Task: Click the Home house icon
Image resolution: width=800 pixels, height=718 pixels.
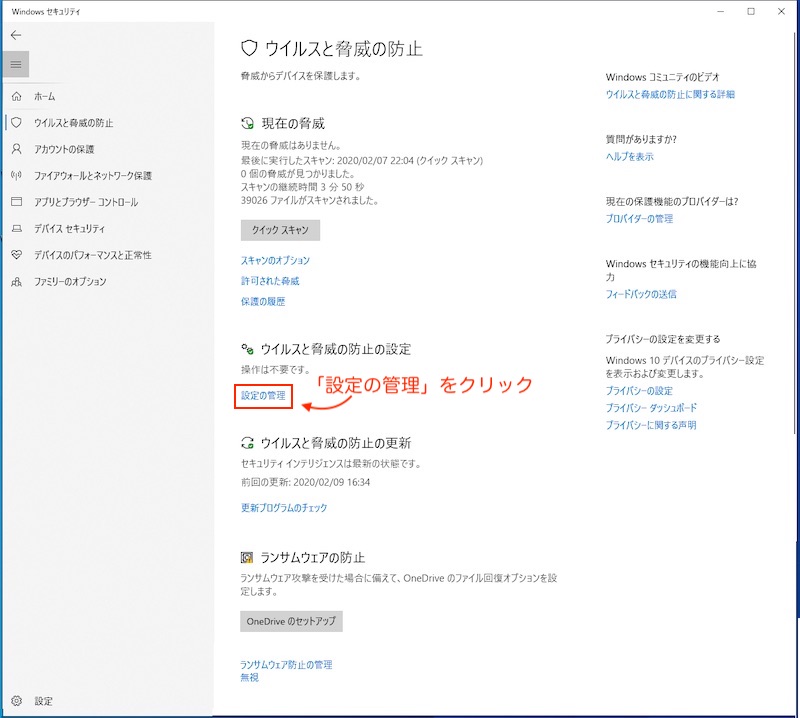Action: 16,96
